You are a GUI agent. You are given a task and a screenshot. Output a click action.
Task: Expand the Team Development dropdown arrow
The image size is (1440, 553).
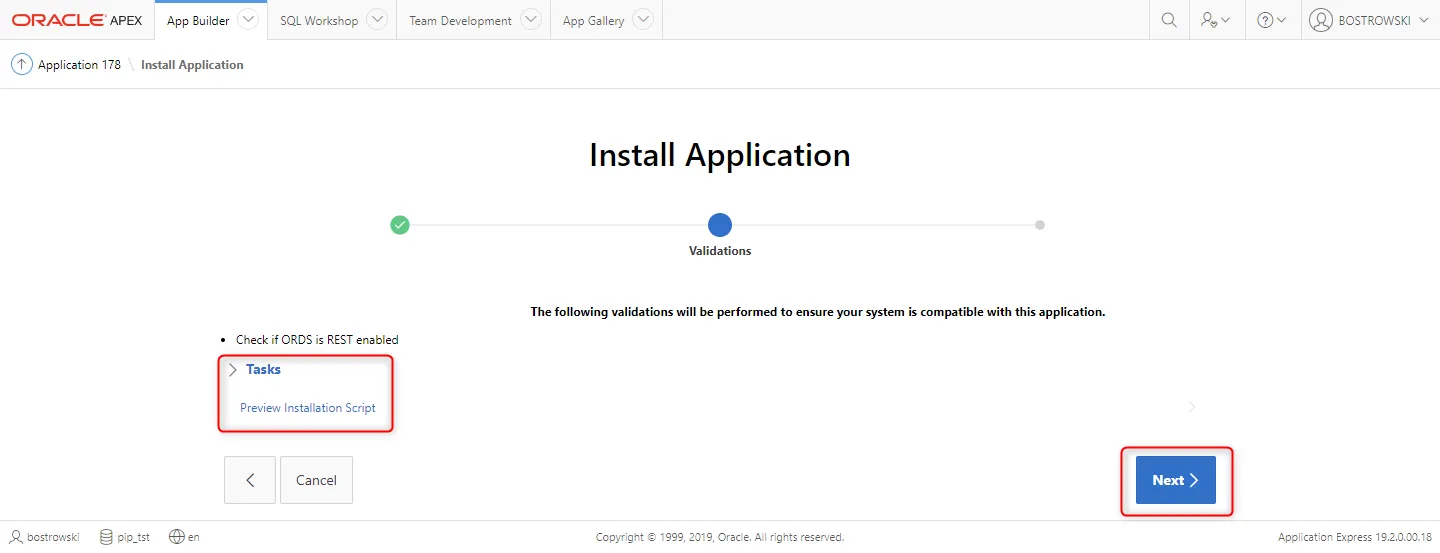[x=531, y=20]
